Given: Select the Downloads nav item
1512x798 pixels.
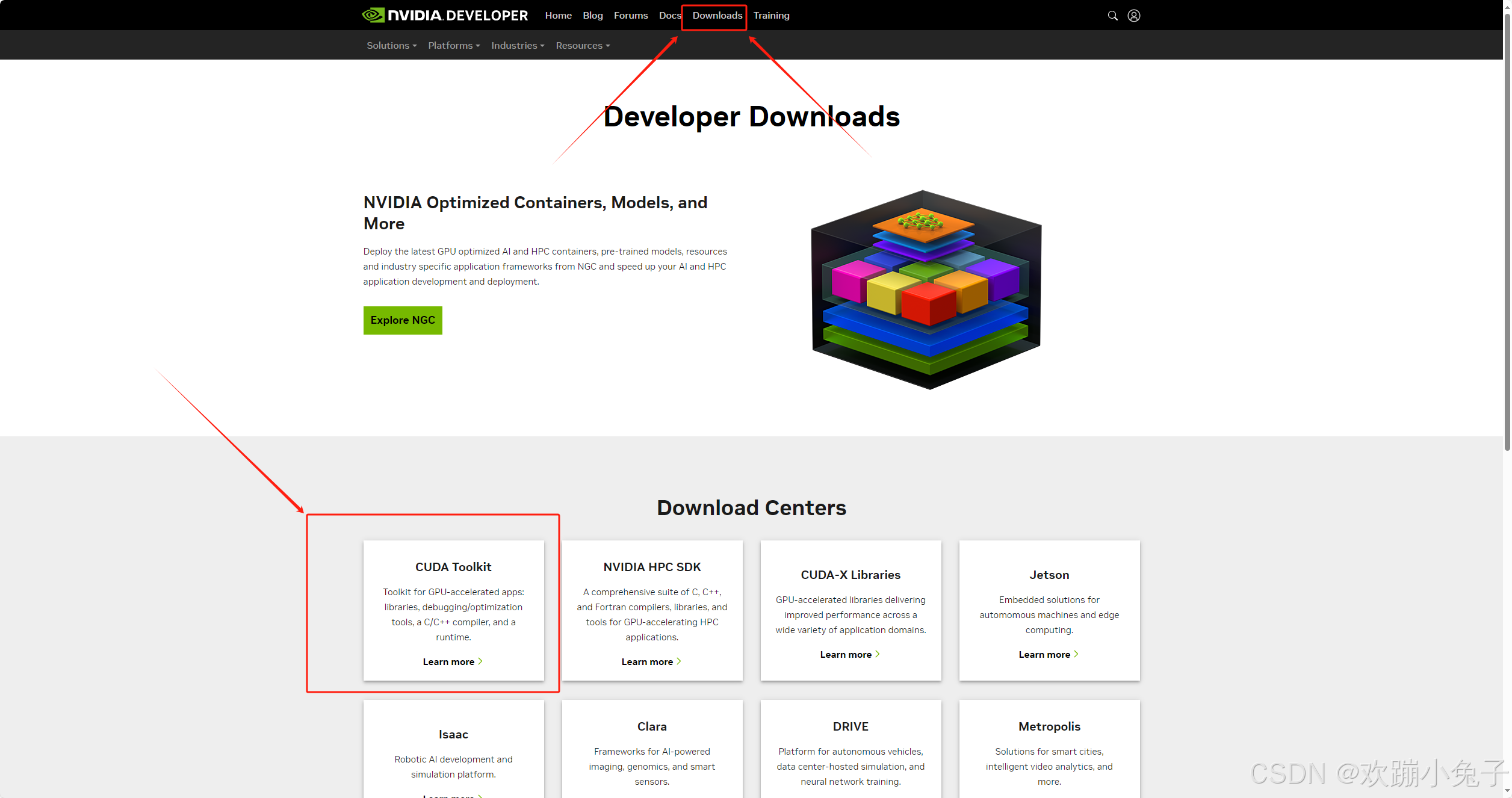Looking at the screenshot, I should click(x=717, y=16).
